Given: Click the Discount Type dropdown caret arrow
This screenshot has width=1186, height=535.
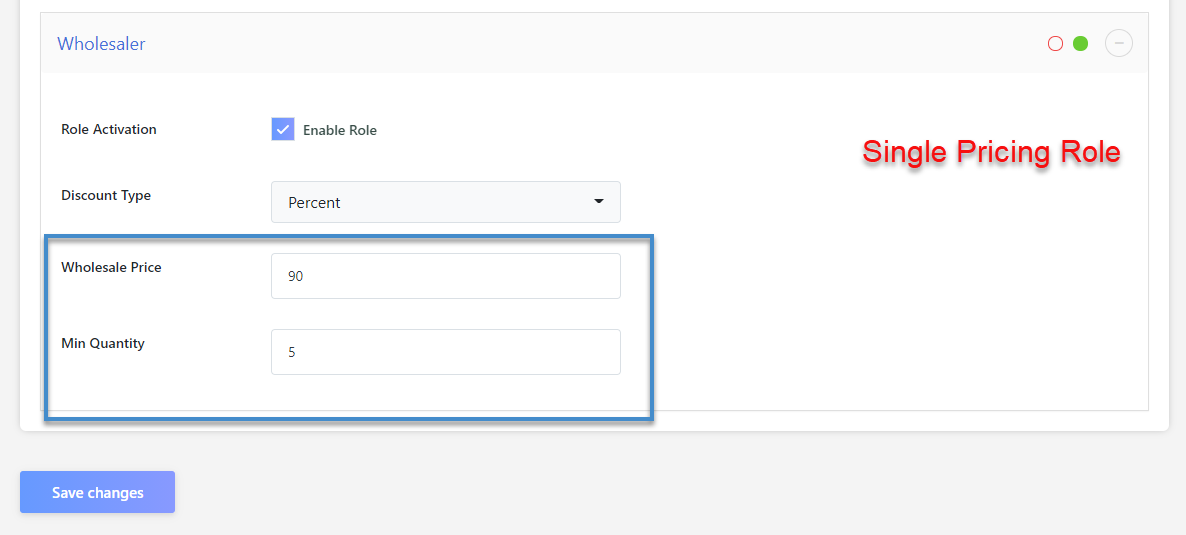Looking at the screenshot, I should 599,202.
